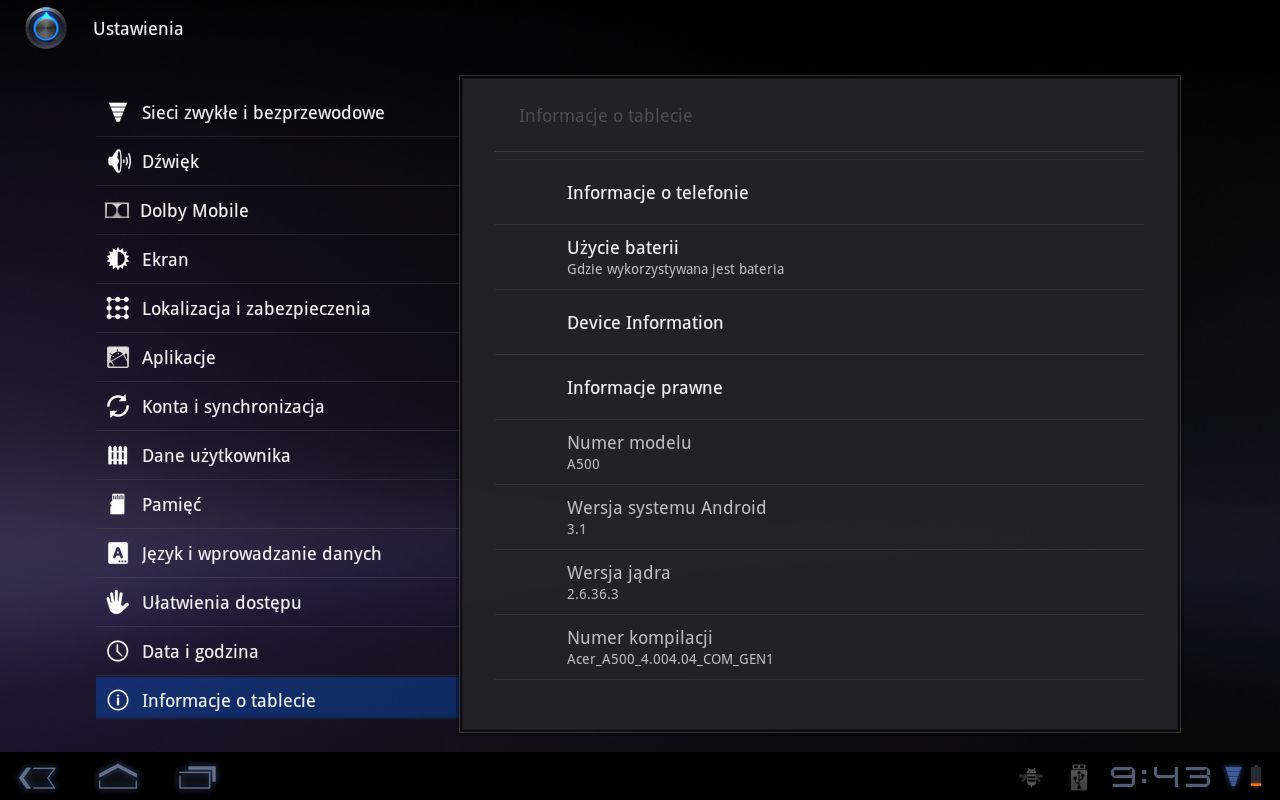
Task: Click the language 'A' icon beside Język
Action: tap(118, 553)
